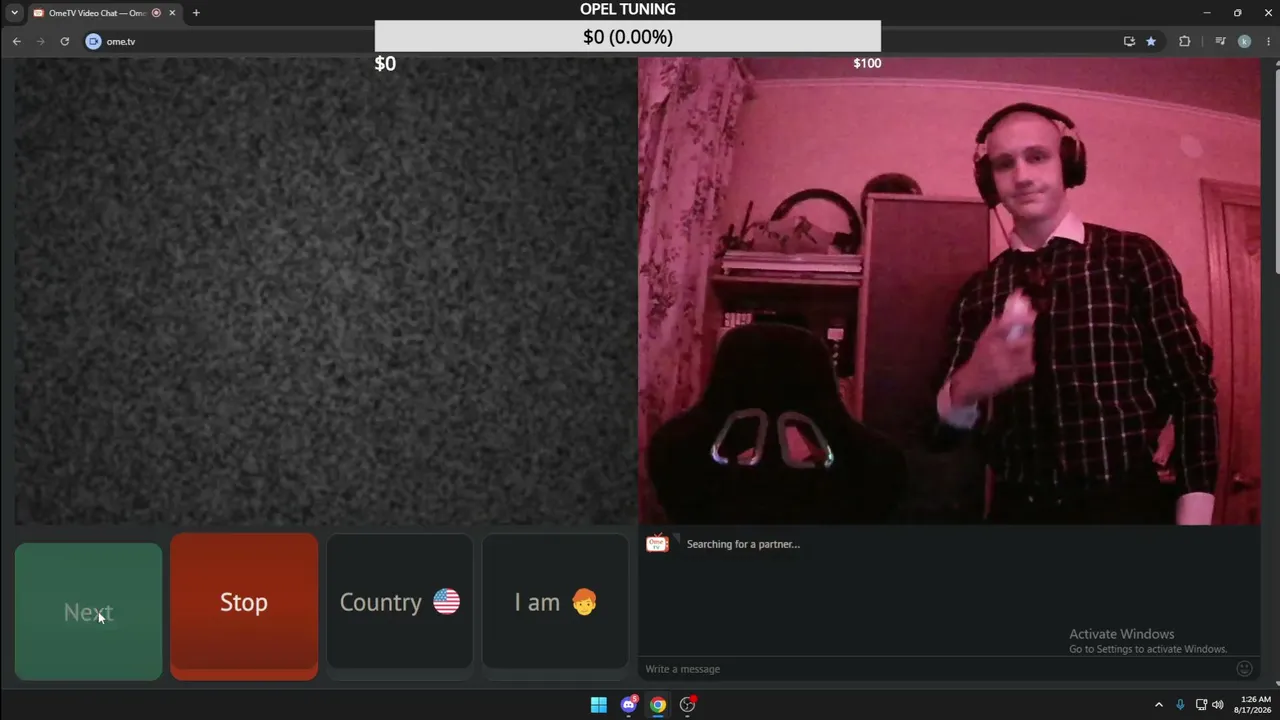Open the Chrome profile avatar menu
Viewport: 1280px width, 720px height.
[1244, 41]
